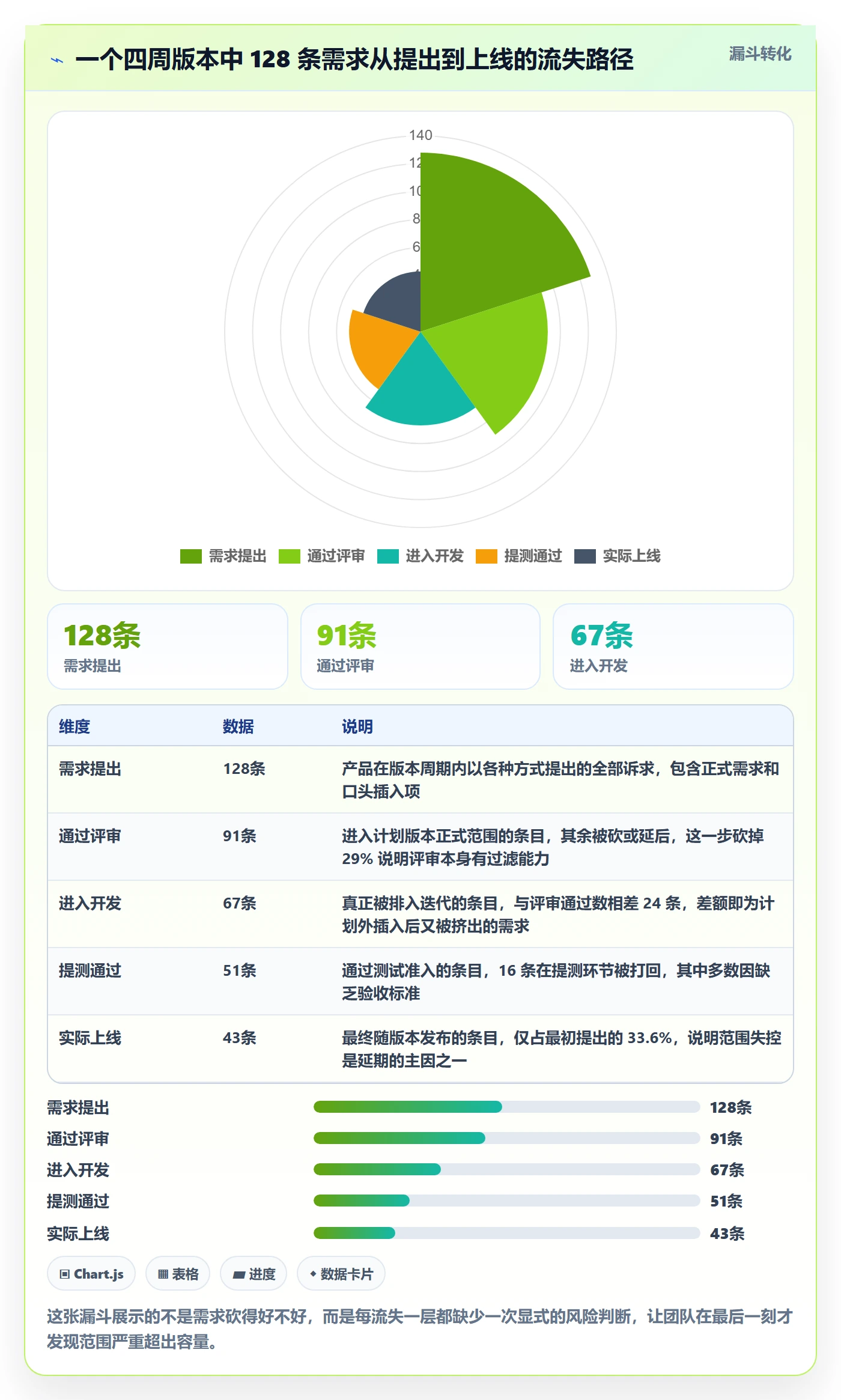Screen dimensions: 841x1400
Task: Click the 51条 table cell
Action: (x=240, y=970)
